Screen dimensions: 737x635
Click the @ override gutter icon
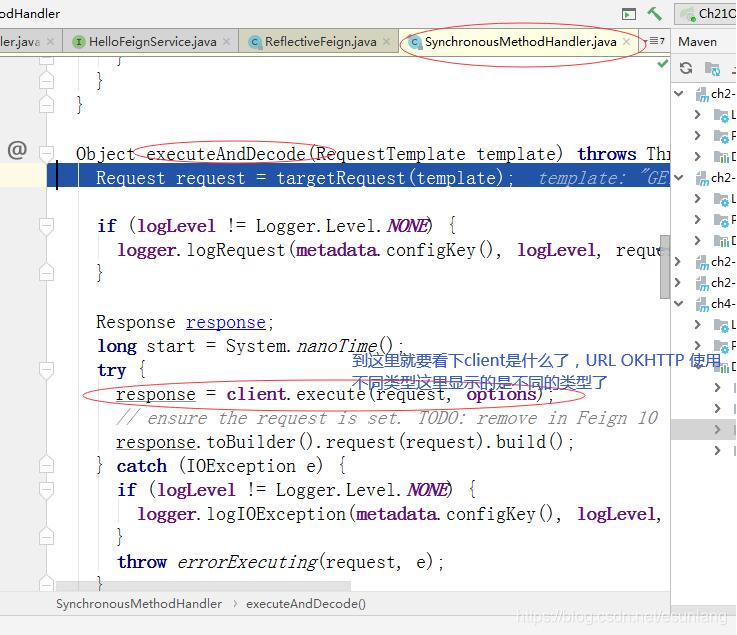(17, 150)
